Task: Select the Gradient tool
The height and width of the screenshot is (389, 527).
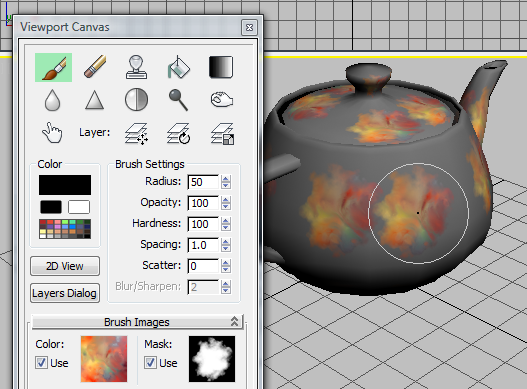Action: (221, 67)
